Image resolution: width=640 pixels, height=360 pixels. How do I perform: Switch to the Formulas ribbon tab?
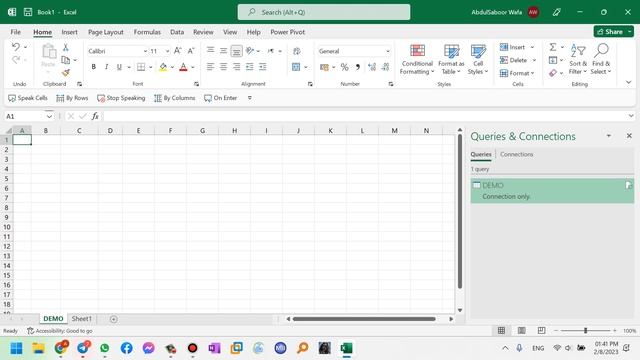click(147, 32)
